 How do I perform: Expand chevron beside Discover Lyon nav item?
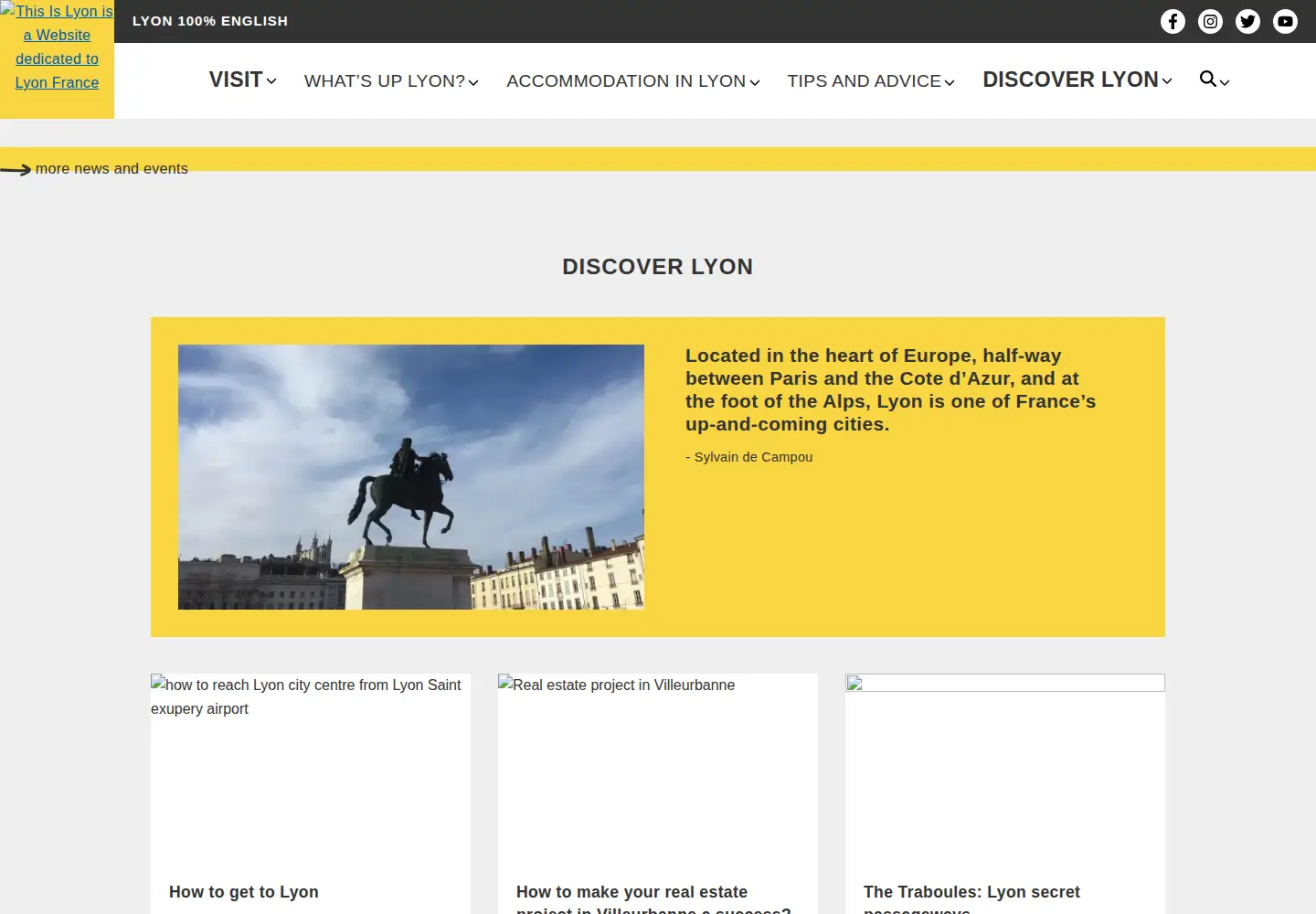tap(1167, 81)
